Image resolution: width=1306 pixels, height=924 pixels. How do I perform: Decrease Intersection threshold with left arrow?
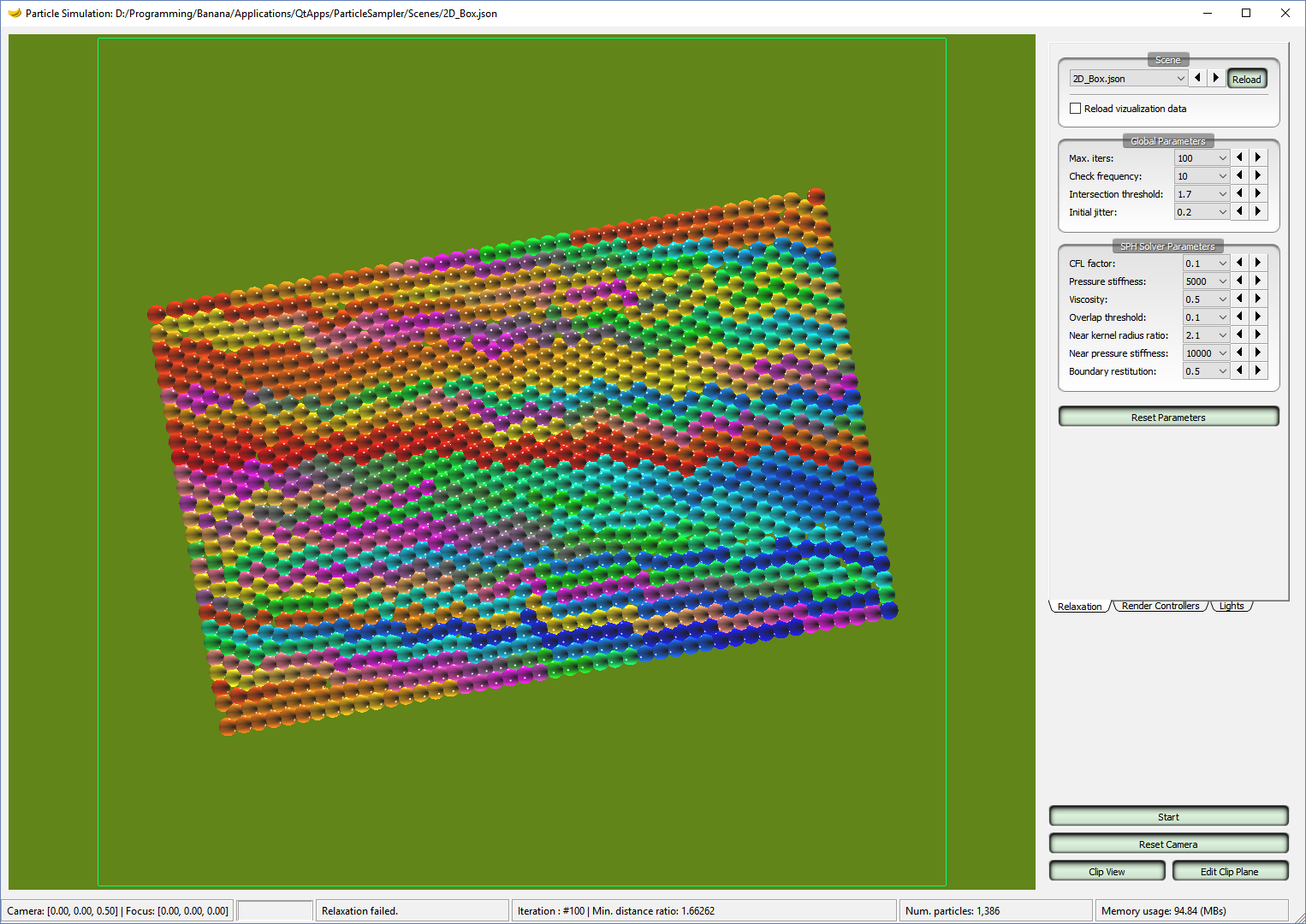click(x=1239, y=193)
